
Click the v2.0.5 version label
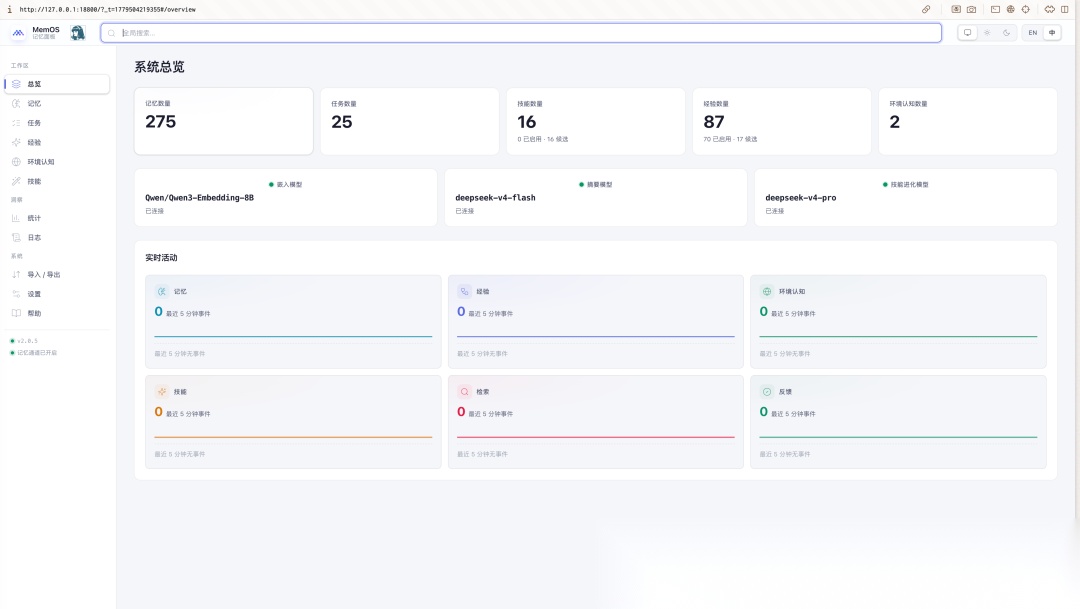click(x=28, y=341)
